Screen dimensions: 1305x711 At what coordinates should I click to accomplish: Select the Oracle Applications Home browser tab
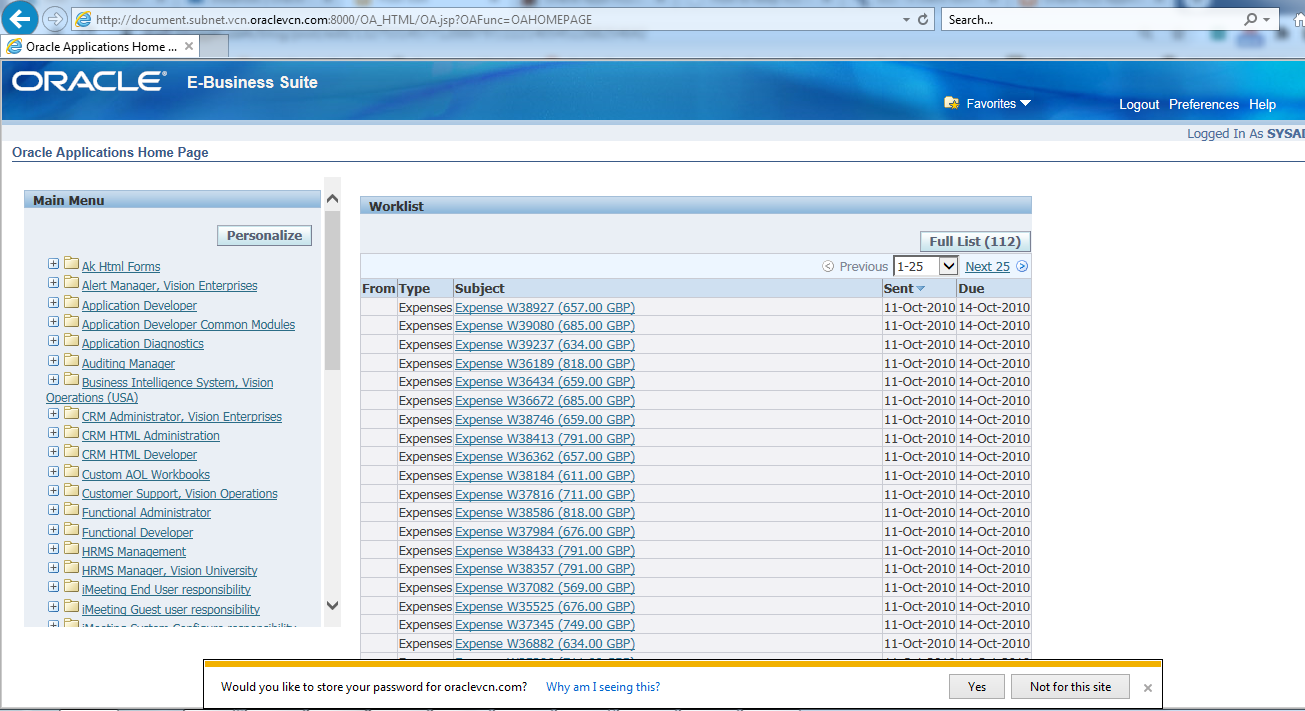pos(100,46)
